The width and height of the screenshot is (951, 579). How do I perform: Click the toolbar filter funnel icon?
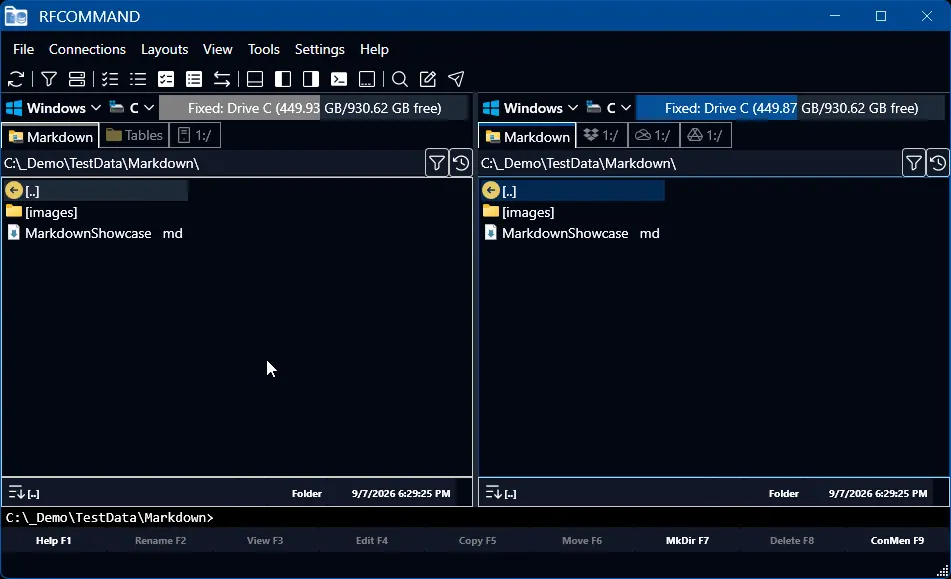tap(49, 79)
